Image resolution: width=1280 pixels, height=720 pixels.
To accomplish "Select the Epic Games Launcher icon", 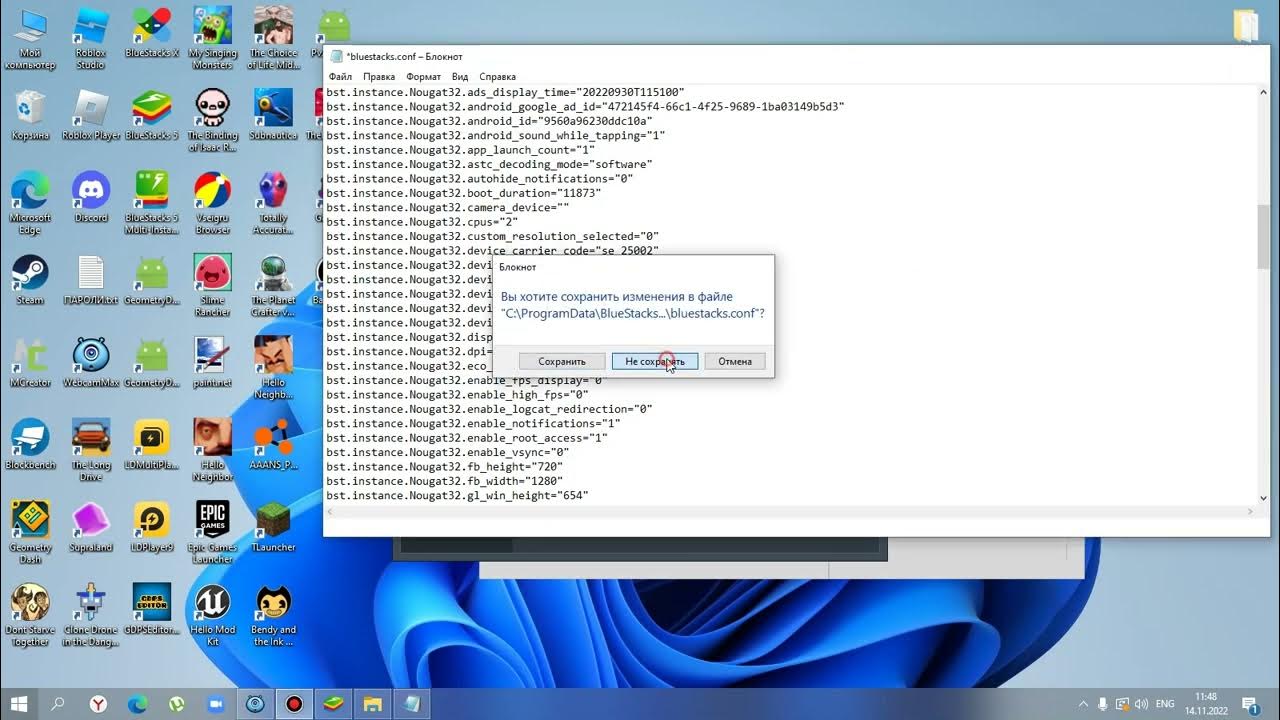I will 213,532.
